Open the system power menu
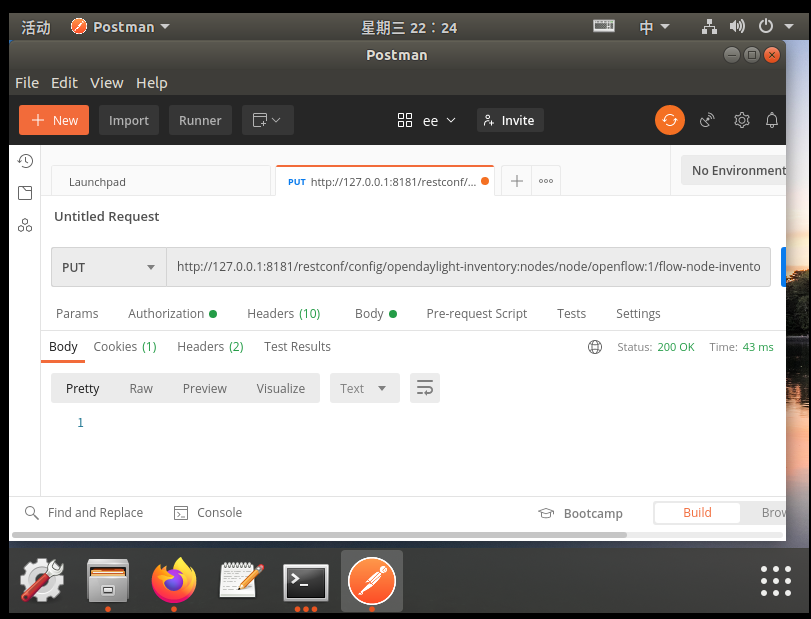 click(775, 26)
